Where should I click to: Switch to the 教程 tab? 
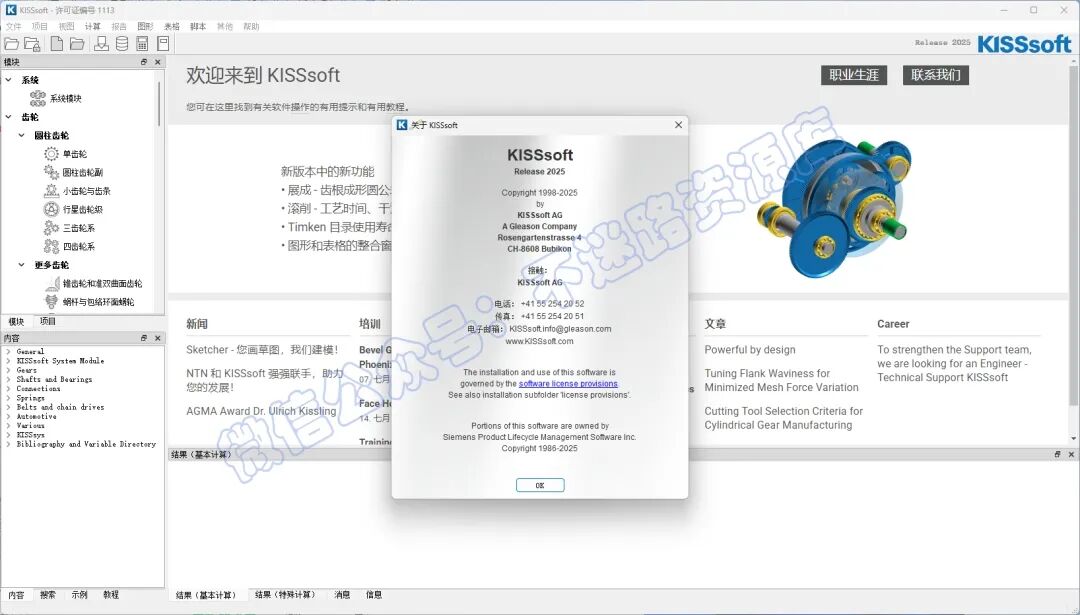click(x=111, y=594)
